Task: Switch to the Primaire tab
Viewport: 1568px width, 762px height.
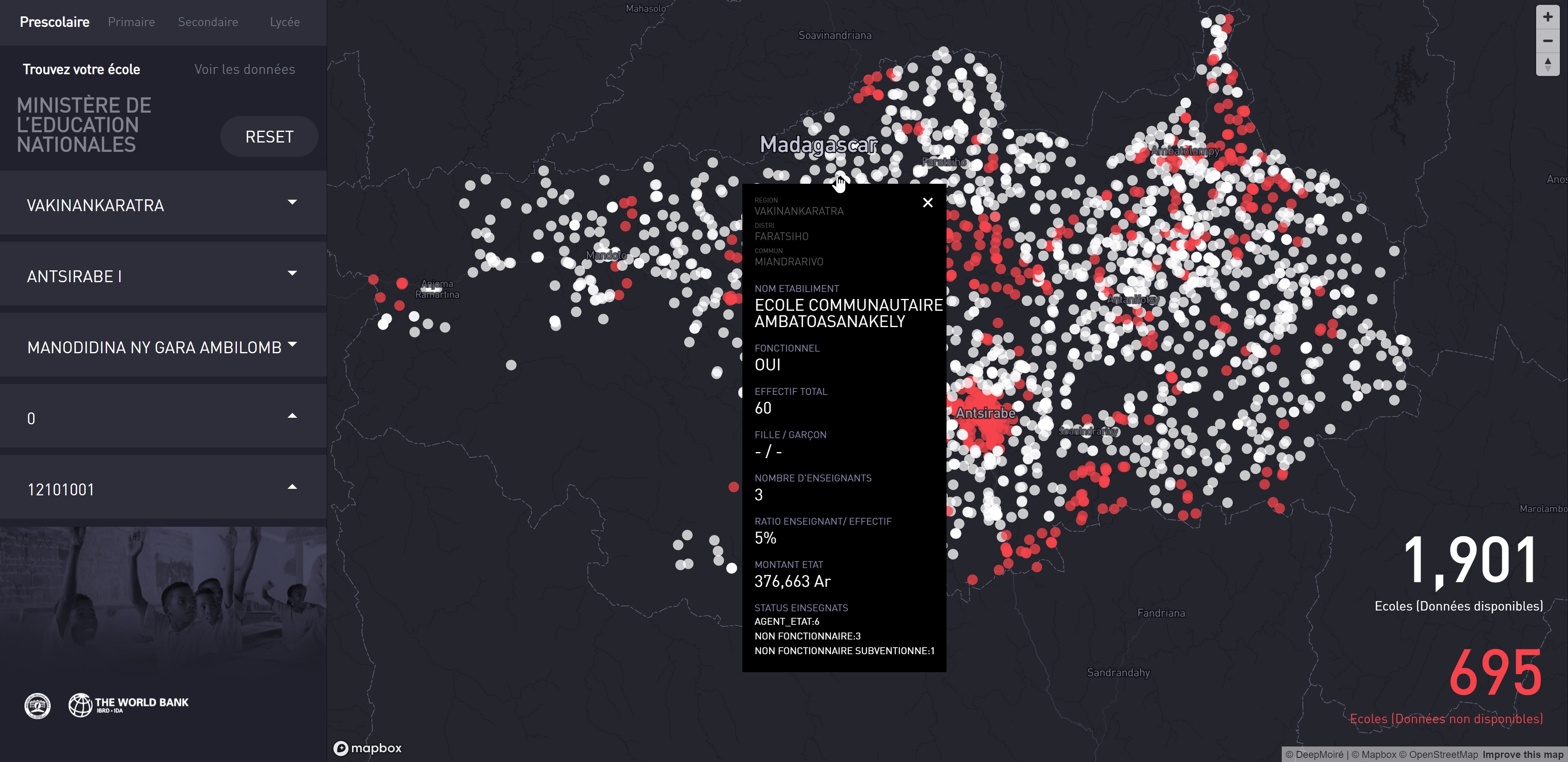Action: pyautogui.click(x=131, y=22)
